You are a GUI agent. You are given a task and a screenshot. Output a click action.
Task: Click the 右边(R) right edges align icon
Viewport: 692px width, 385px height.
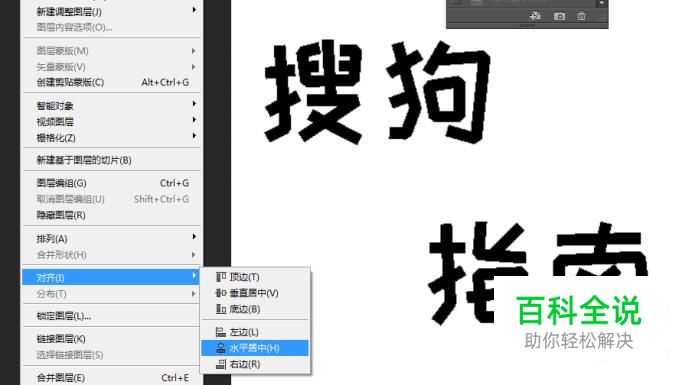coord(221,364)
